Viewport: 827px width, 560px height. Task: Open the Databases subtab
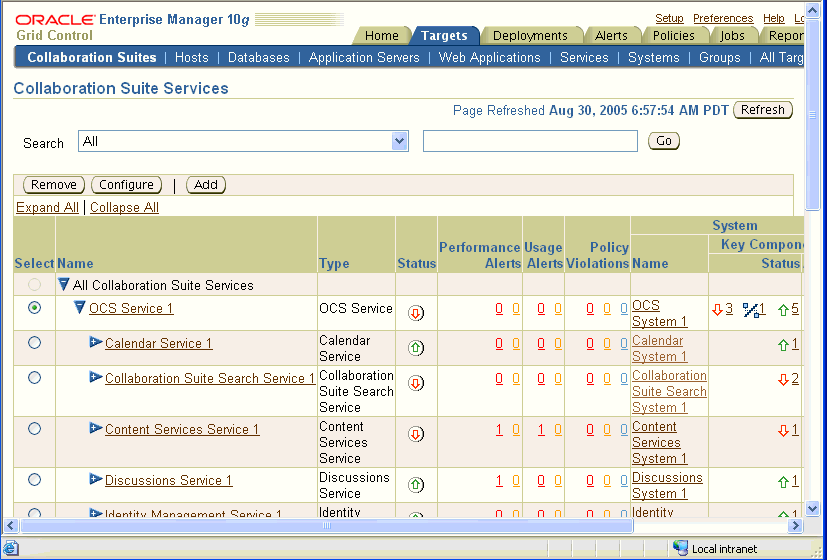click(x=258, y=57)
